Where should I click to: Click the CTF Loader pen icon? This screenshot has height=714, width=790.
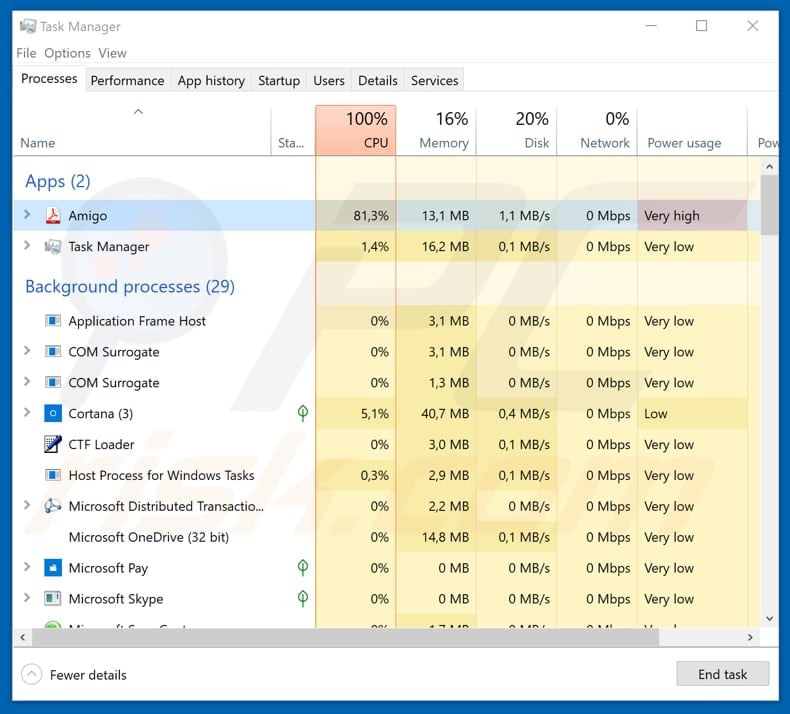pyautogui.click(x=53, y=444)
